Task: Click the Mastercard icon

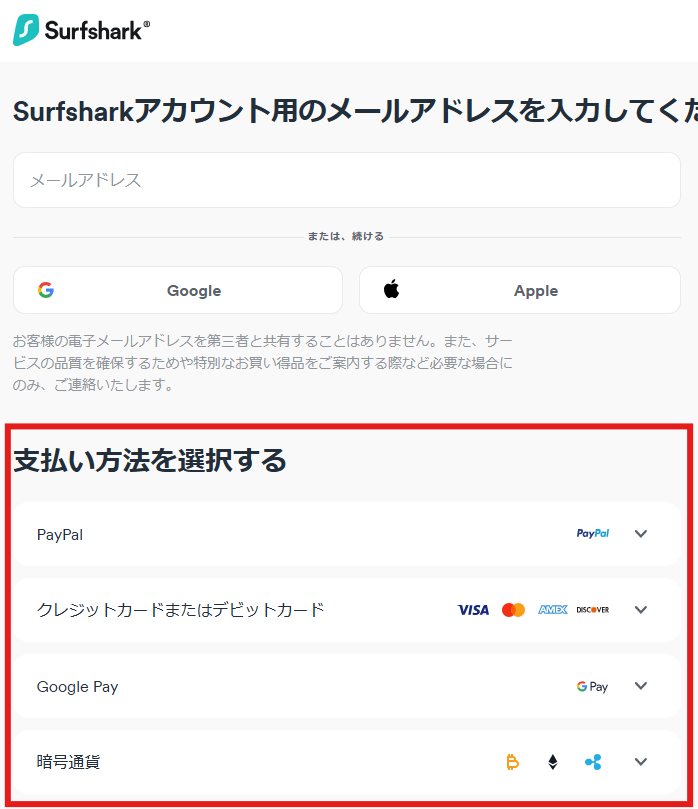Action: 513,610
